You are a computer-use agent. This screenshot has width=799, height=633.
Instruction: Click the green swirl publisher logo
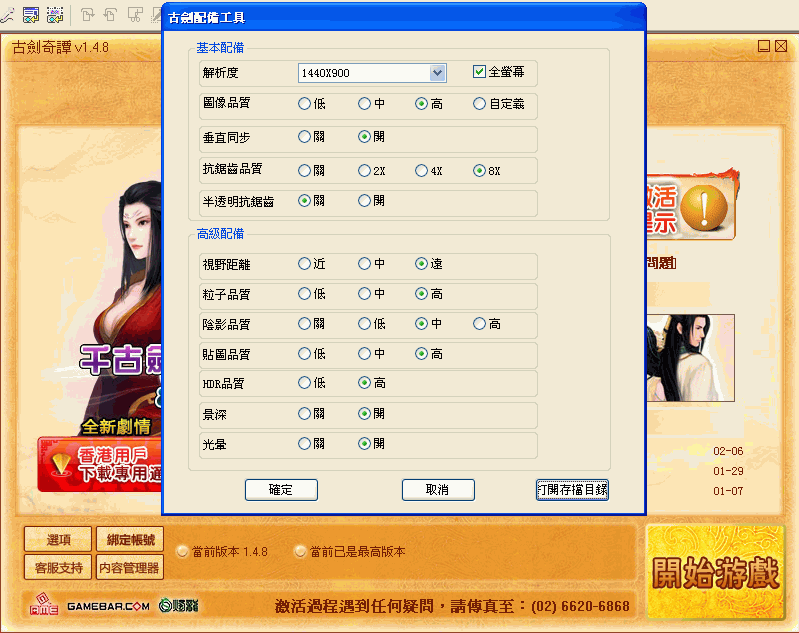click(178, 605)
